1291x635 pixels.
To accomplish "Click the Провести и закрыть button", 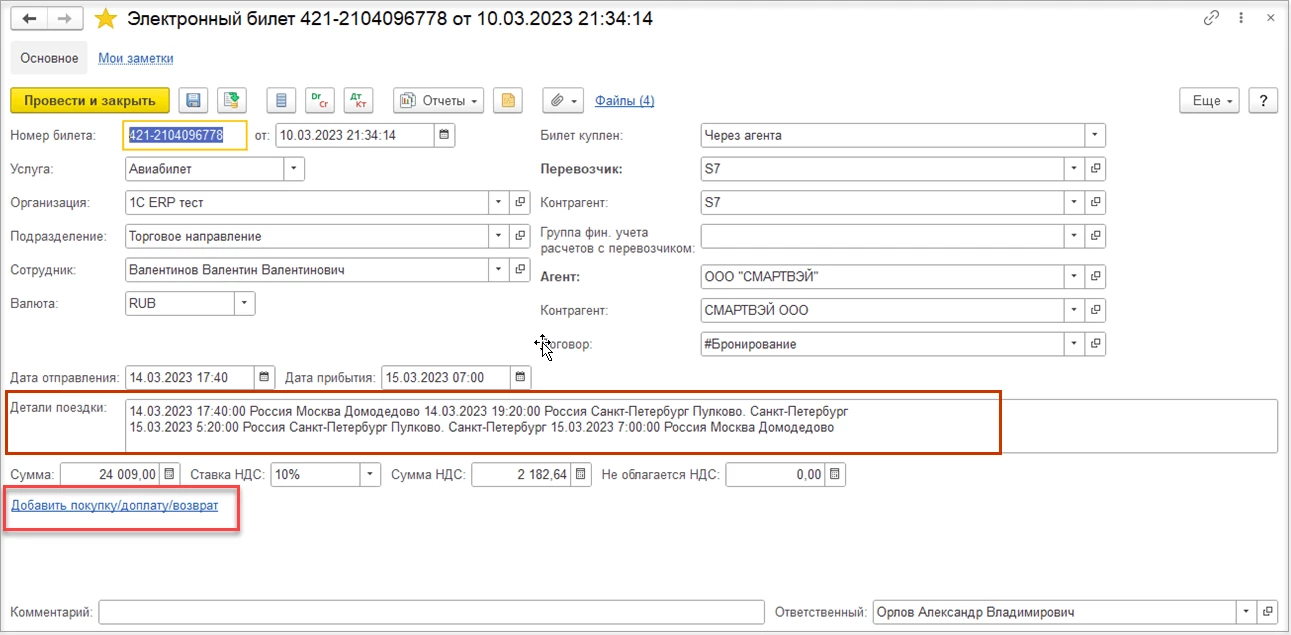I will click(90, 100).
